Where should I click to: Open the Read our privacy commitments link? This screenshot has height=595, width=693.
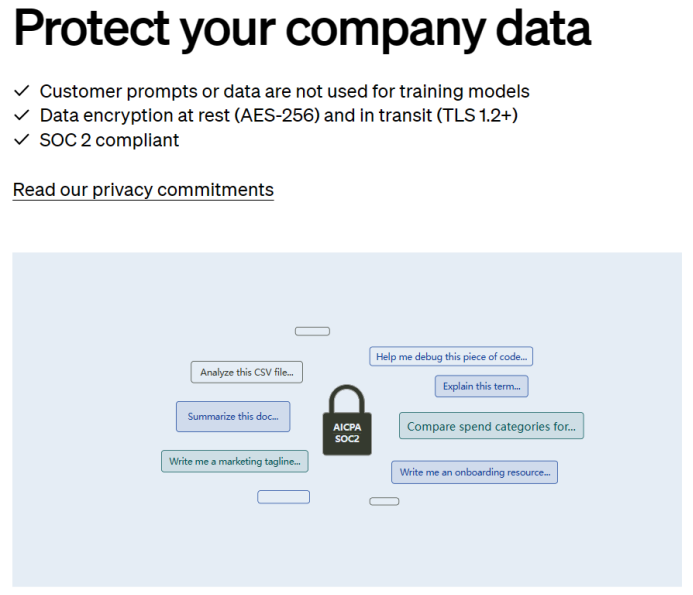click(x=143, y=190)
